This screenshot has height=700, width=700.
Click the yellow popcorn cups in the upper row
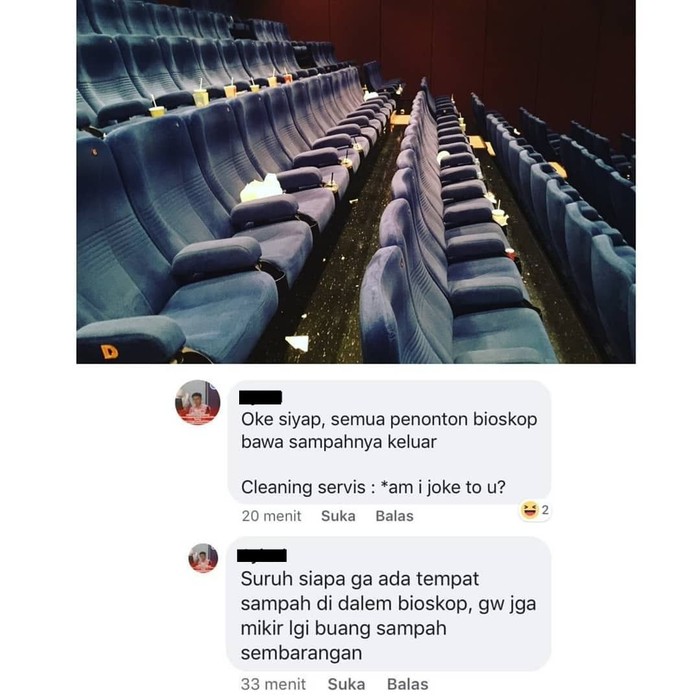[201, 97]
